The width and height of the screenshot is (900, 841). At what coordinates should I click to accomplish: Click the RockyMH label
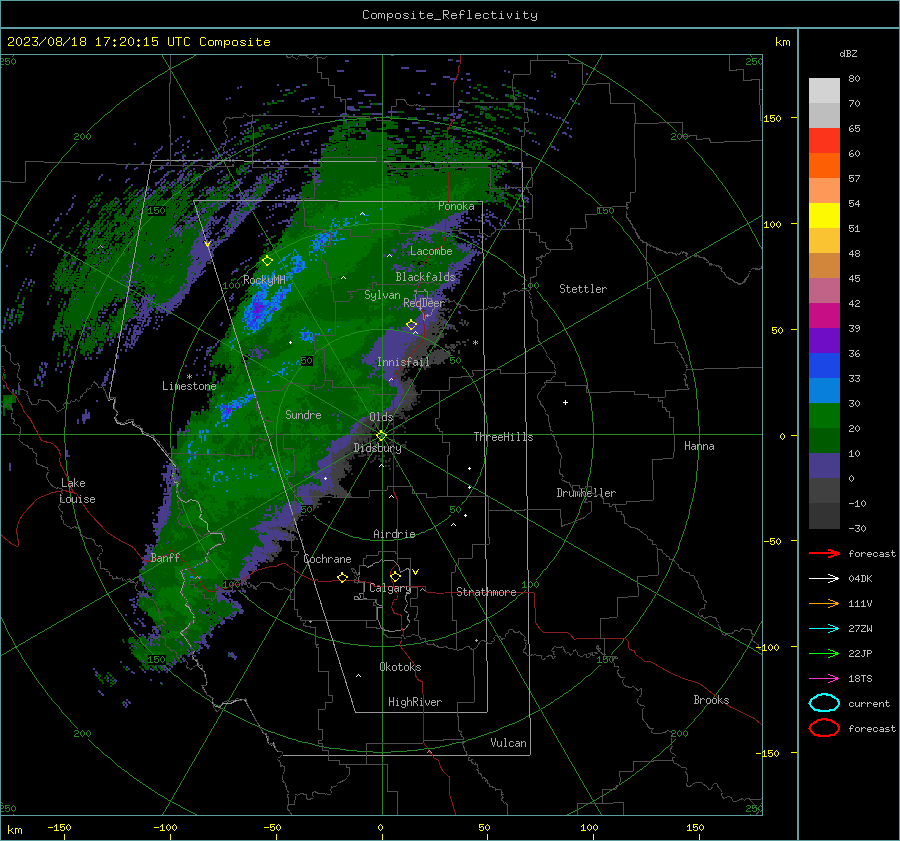coord(264,280)
